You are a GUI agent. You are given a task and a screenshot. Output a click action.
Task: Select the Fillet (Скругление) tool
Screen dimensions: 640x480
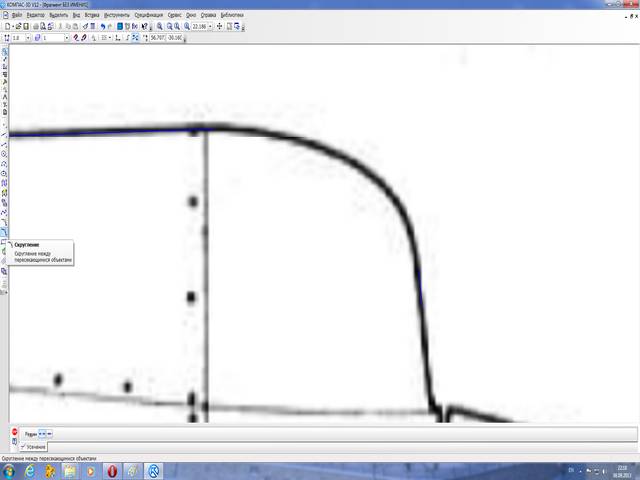[x=4, y=232]
